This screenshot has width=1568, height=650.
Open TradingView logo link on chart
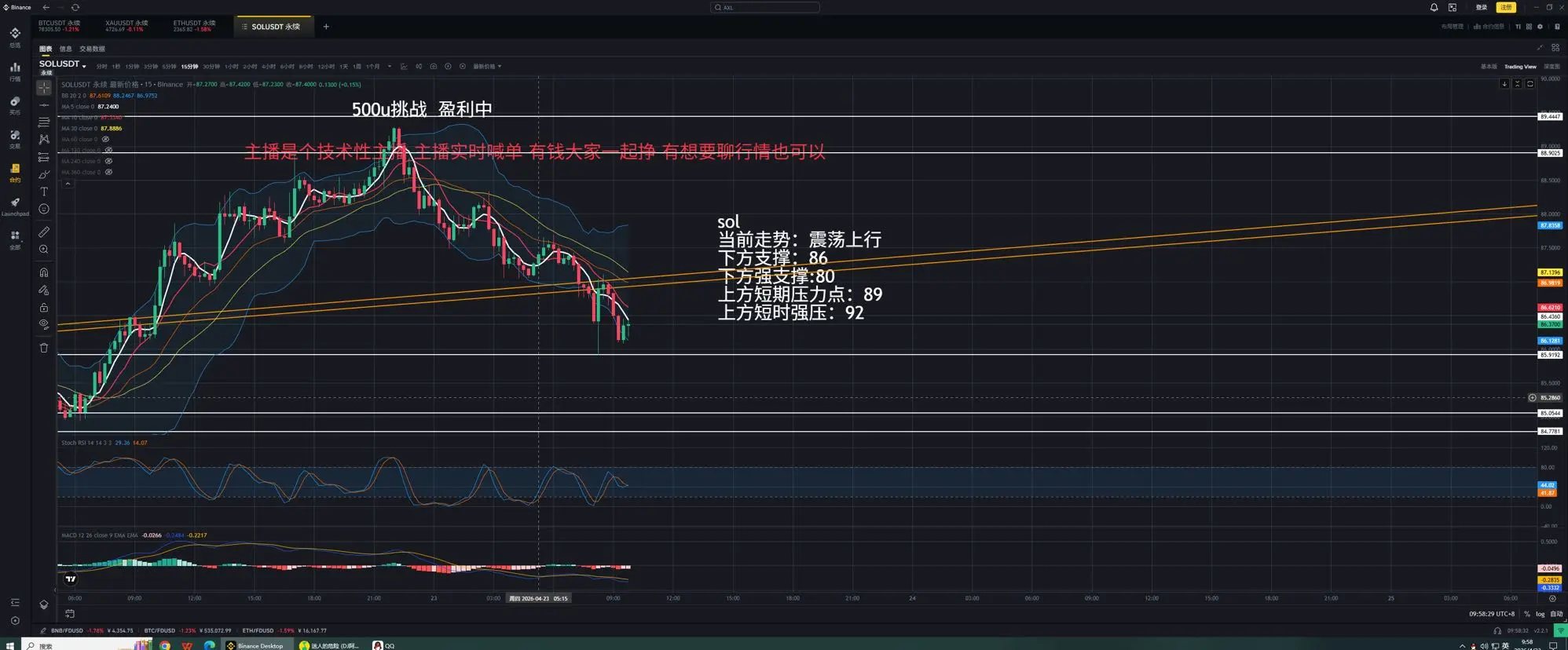[71, 579]
